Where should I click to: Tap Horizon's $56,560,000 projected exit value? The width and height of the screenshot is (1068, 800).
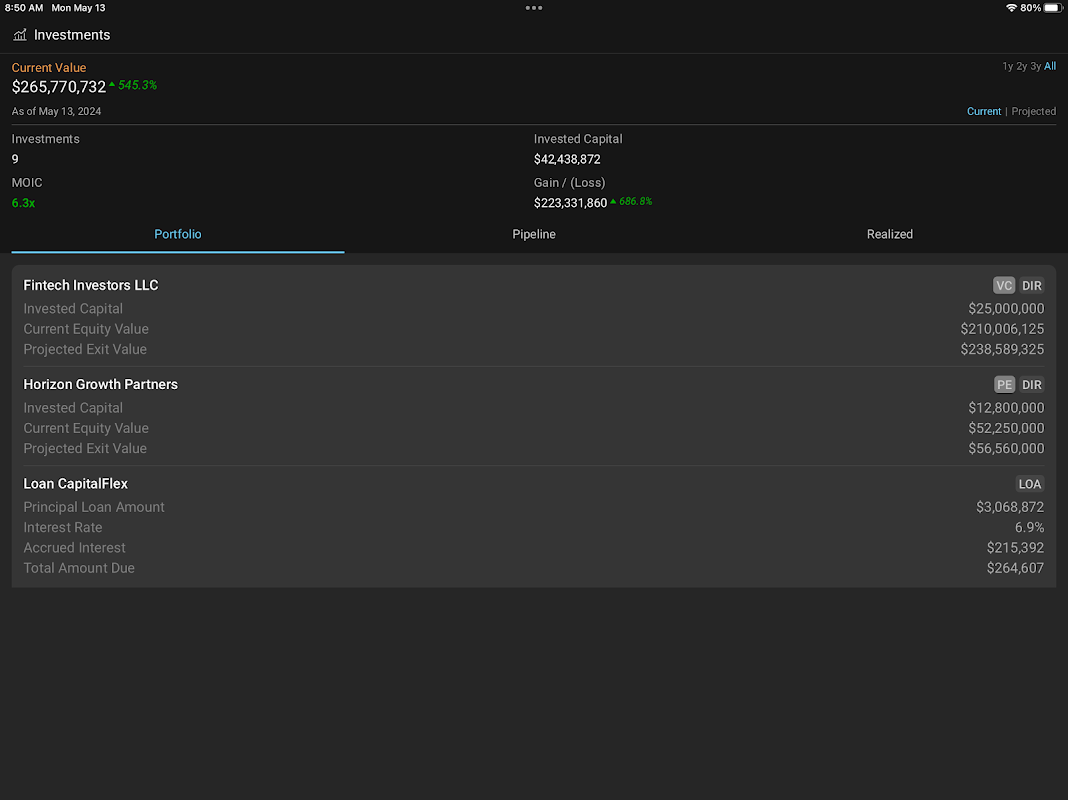1006,449
